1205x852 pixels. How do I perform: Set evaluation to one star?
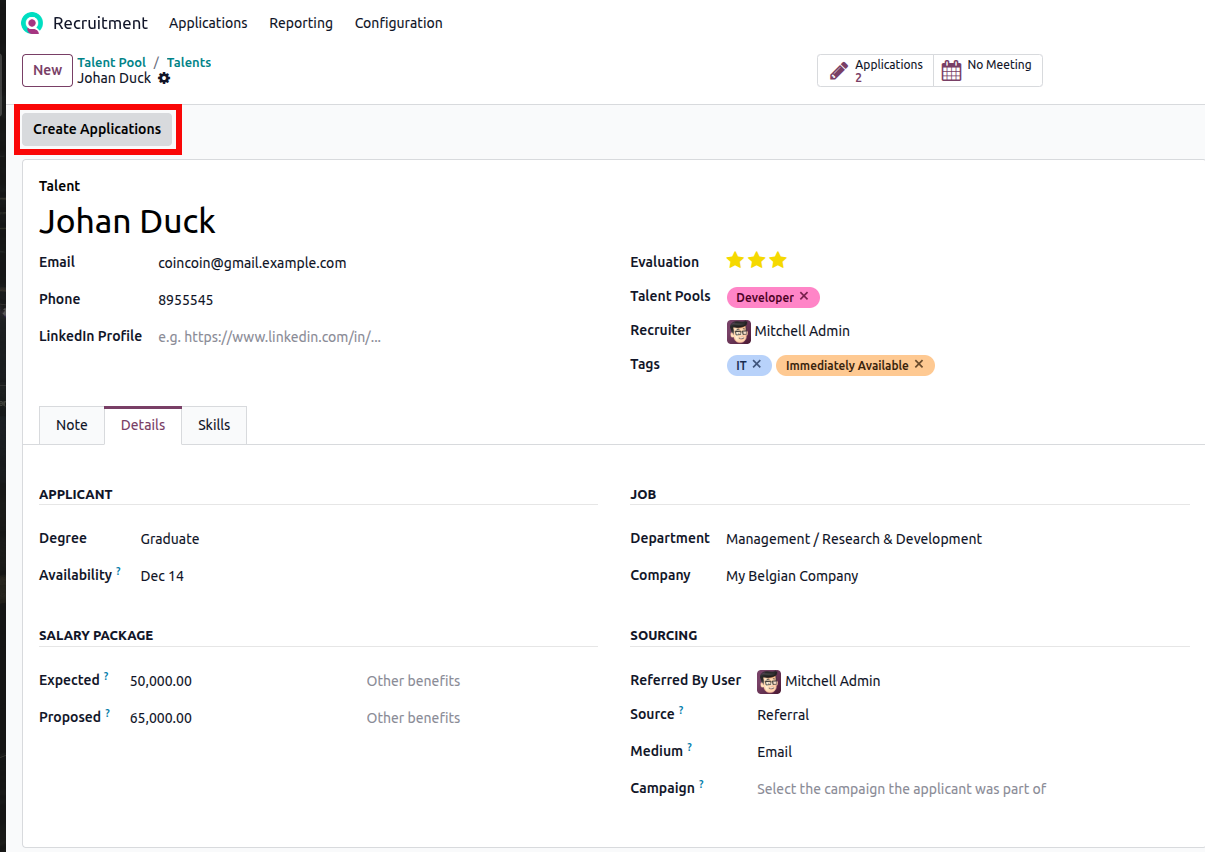click(735, 261)
